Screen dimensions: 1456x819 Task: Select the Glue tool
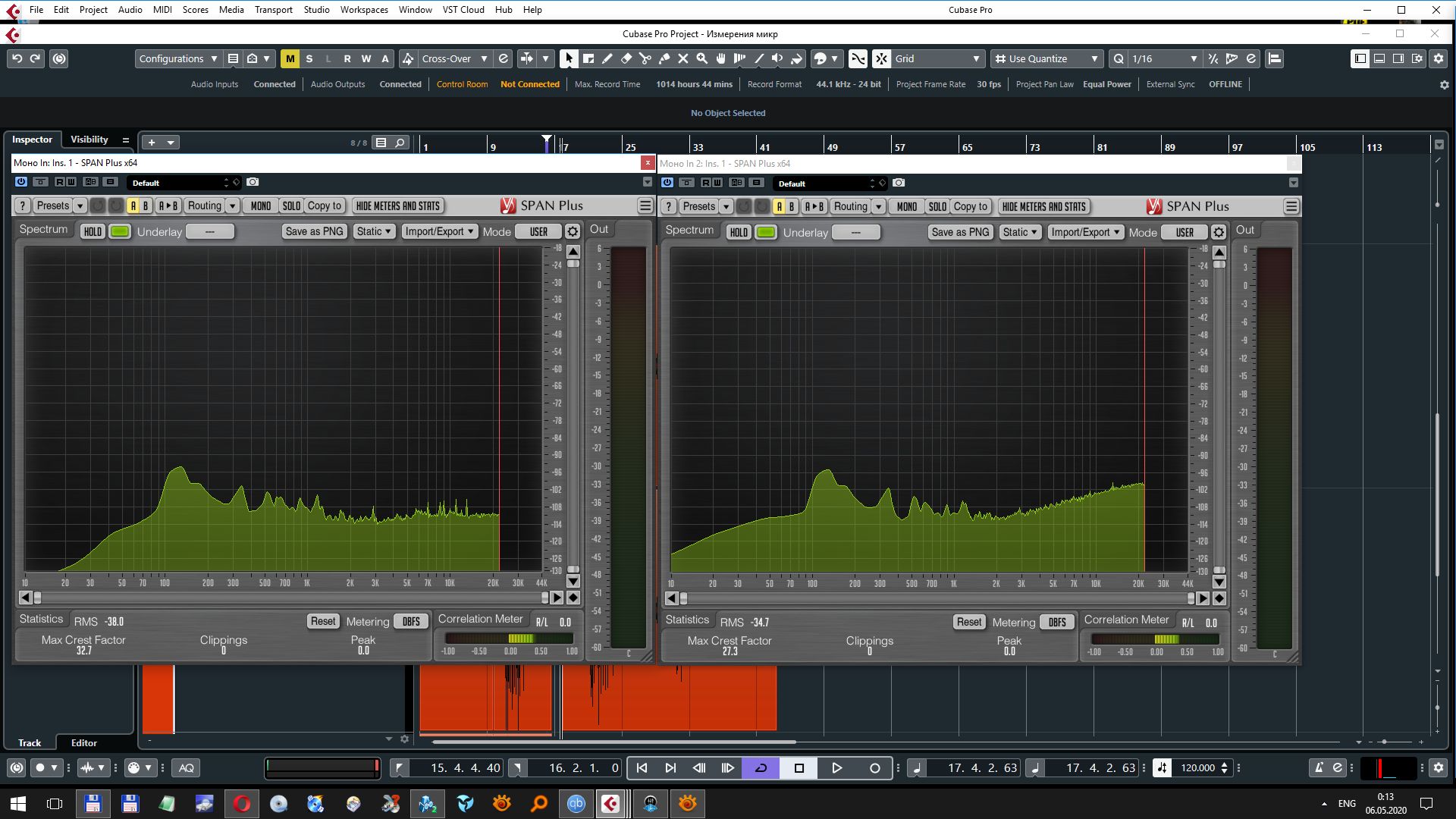click(664, 58)
